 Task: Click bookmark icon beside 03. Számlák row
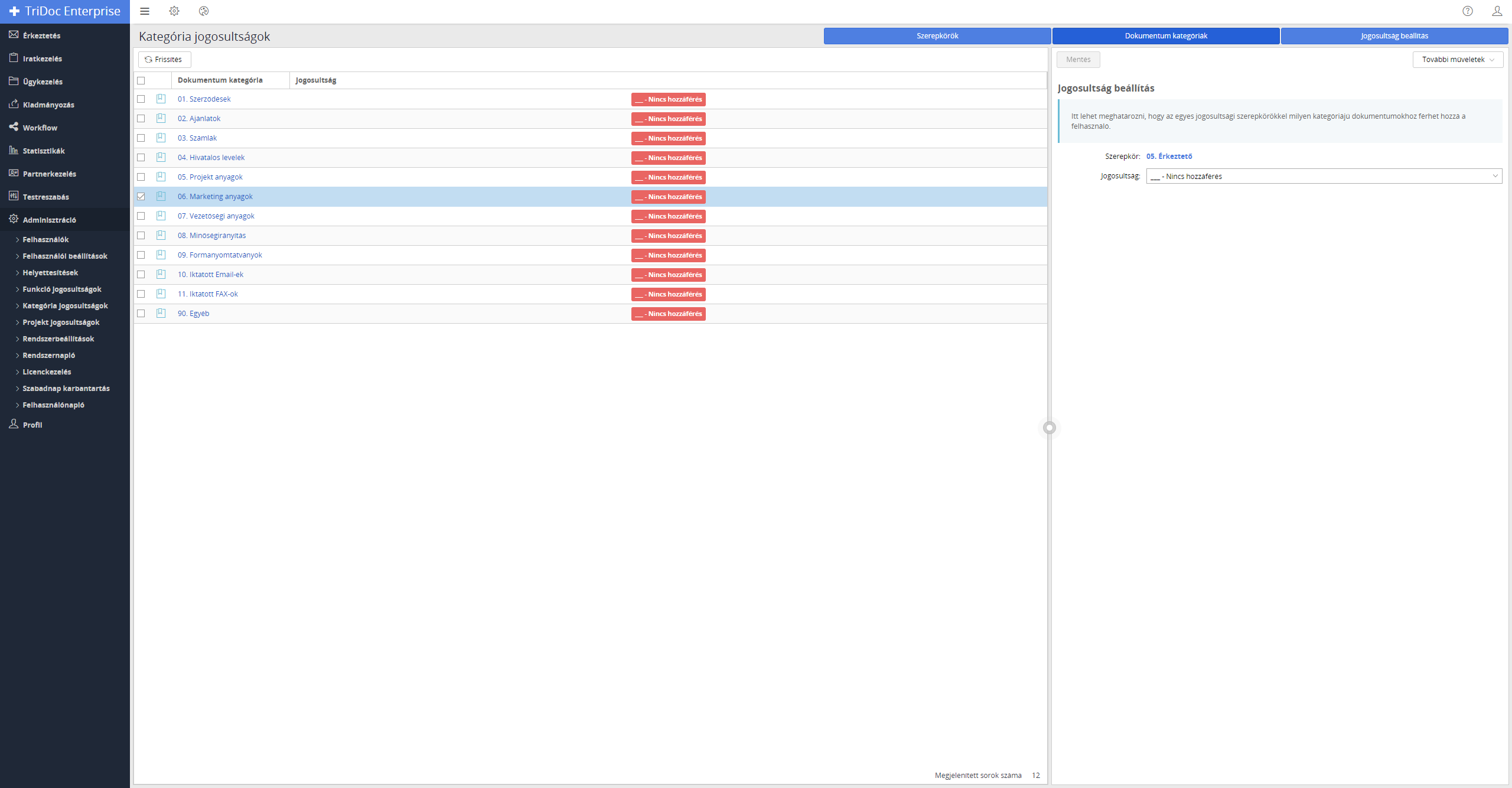point(161,138)
